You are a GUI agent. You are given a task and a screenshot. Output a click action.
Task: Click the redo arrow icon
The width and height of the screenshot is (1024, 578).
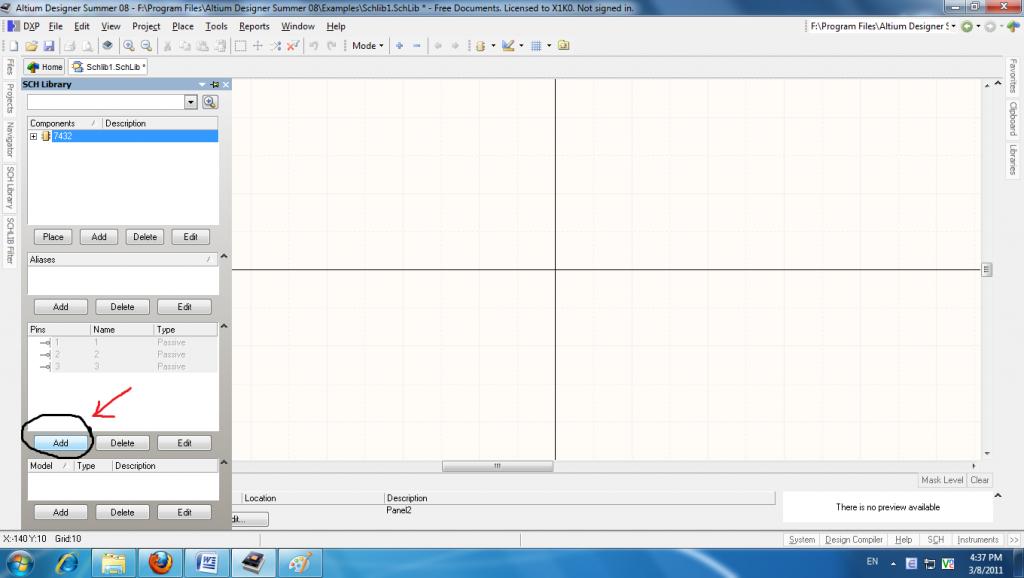(332, 46)
